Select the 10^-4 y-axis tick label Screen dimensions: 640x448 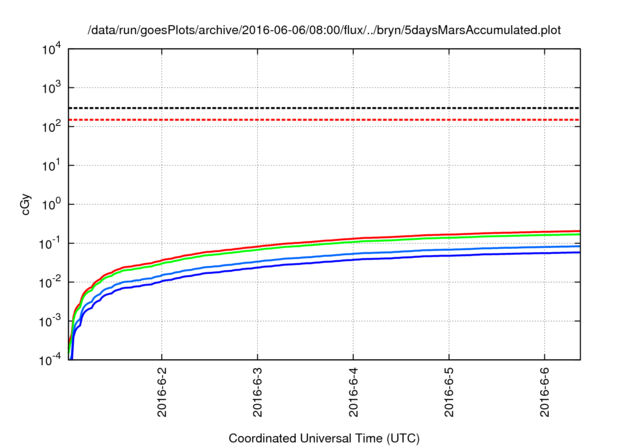(50, 361)
